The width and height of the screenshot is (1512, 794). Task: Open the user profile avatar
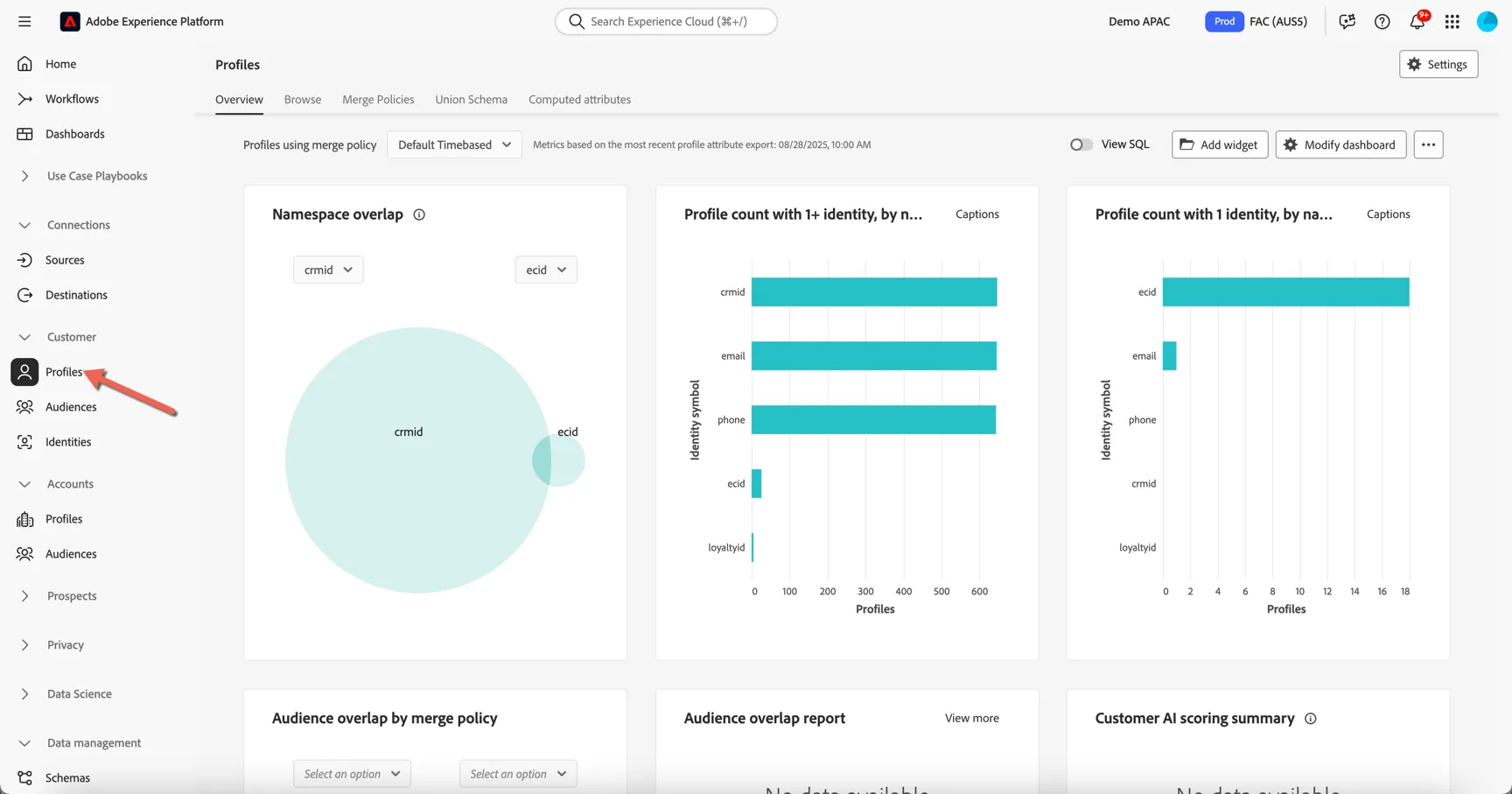[x=1487, y=21]
